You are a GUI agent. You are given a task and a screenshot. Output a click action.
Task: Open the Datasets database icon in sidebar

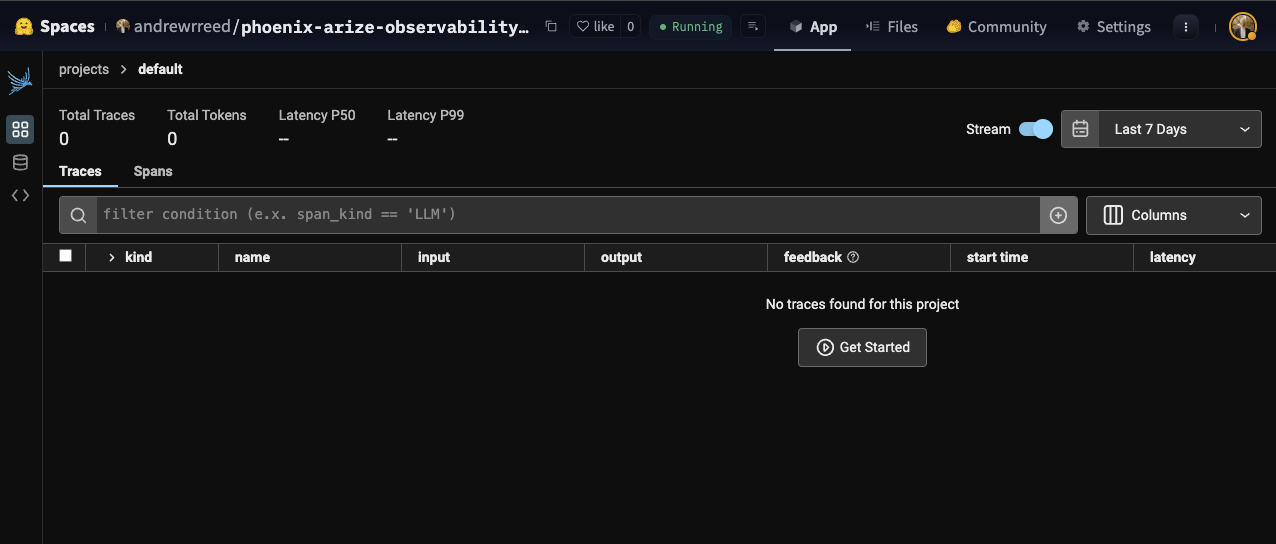(x=20, y=162)
